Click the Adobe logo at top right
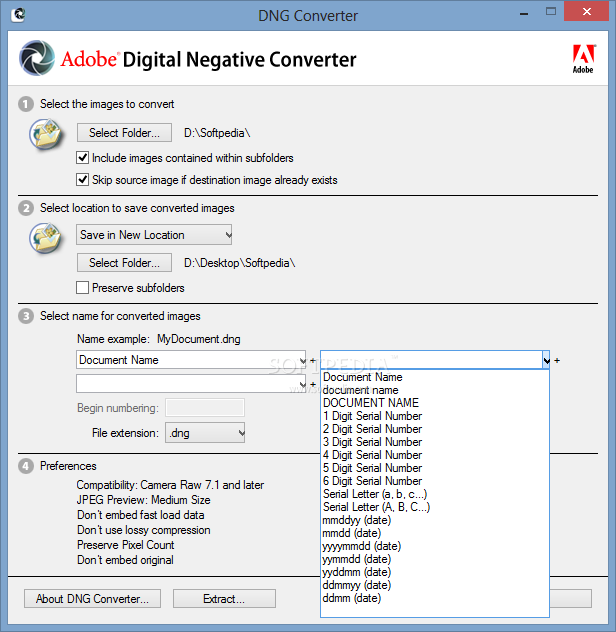 tap(583, 59)
